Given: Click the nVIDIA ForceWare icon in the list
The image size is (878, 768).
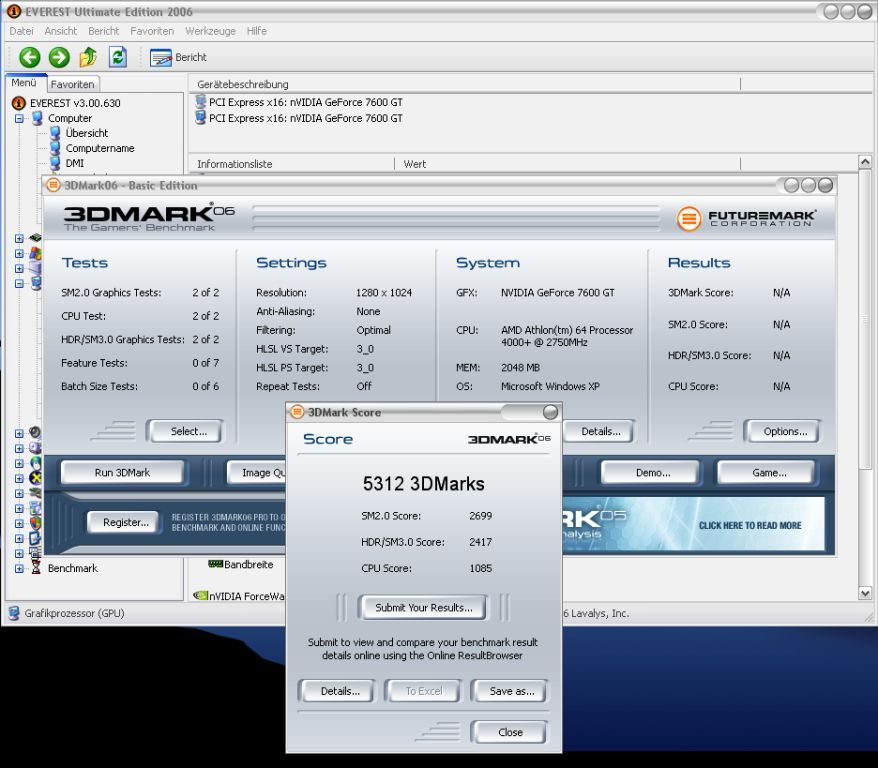Looking at the screenshot, I should click(x=200, y=596).
